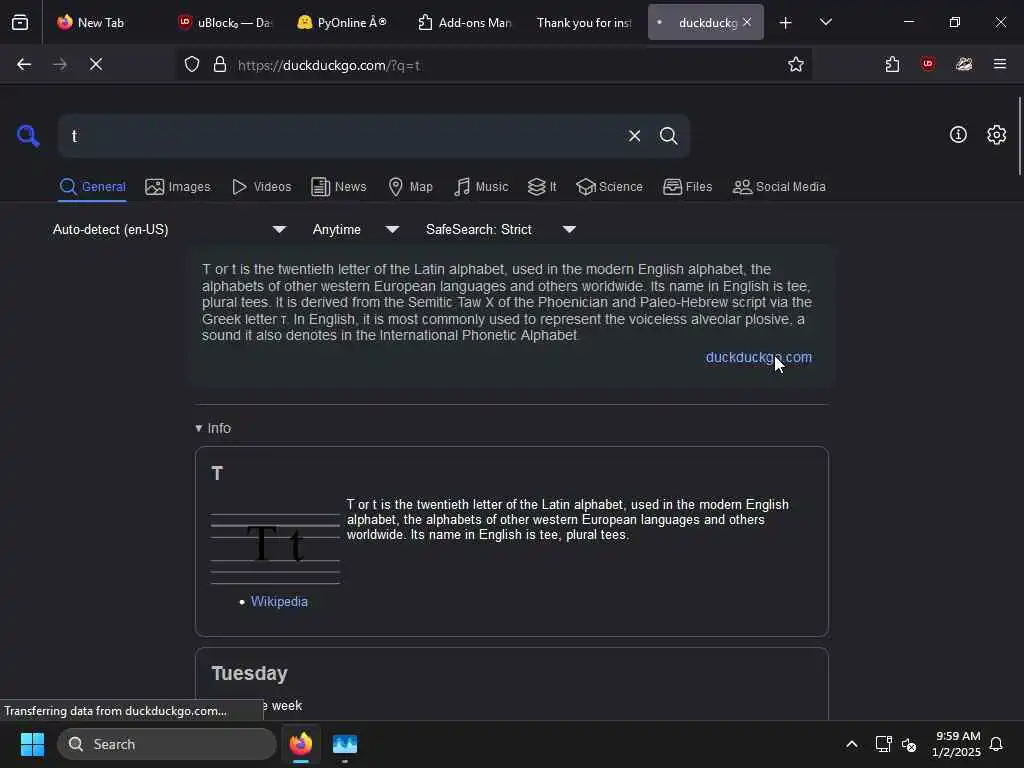The width and height of the screenshot is (1024, 768).
Task: Select the Science search category
Action: coord(609,187)
